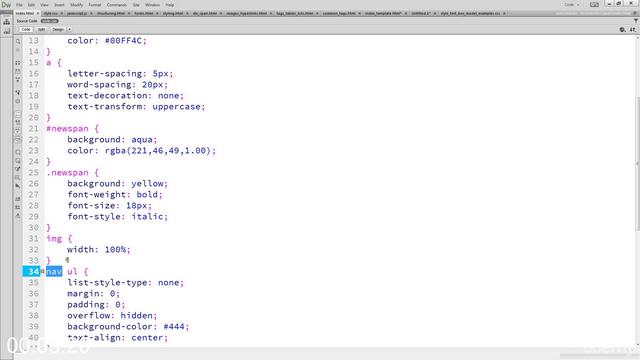This screenshot has height=360, width=640.
Task: Click the Balance Braces icon
Action: coord(18,101)
